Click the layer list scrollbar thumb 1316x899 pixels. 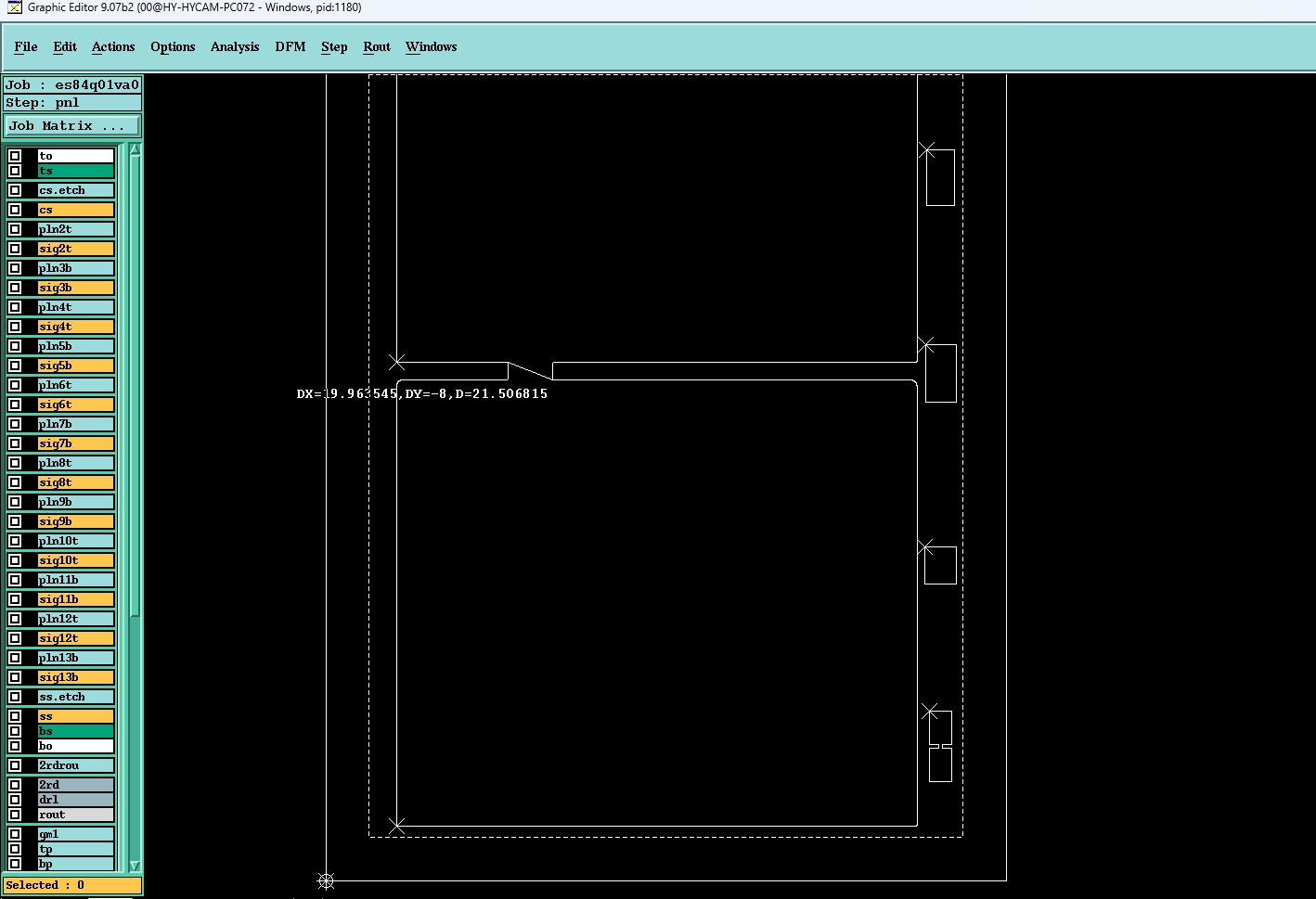135,385
